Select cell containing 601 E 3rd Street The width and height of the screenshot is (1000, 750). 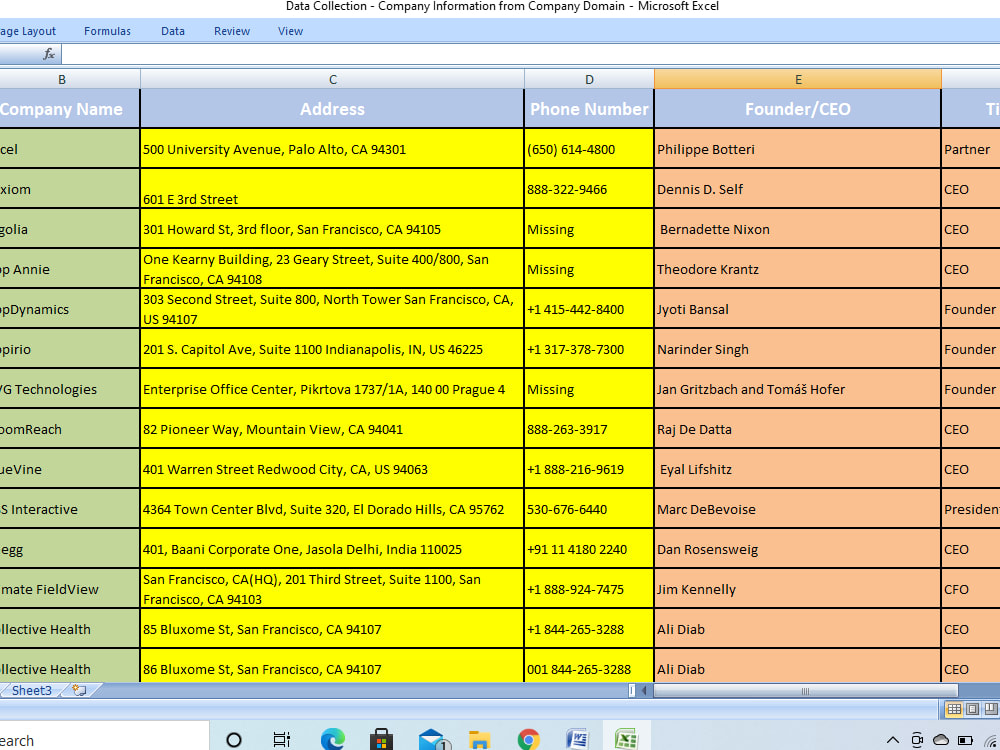pyautogui.click(x=332, y=189)
